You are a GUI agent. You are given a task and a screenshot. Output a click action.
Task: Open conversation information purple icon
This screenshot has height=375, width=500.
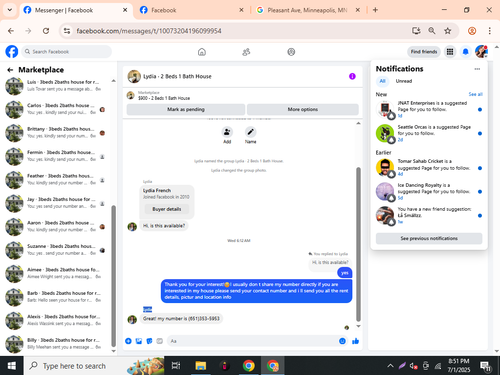click(352, 76)
